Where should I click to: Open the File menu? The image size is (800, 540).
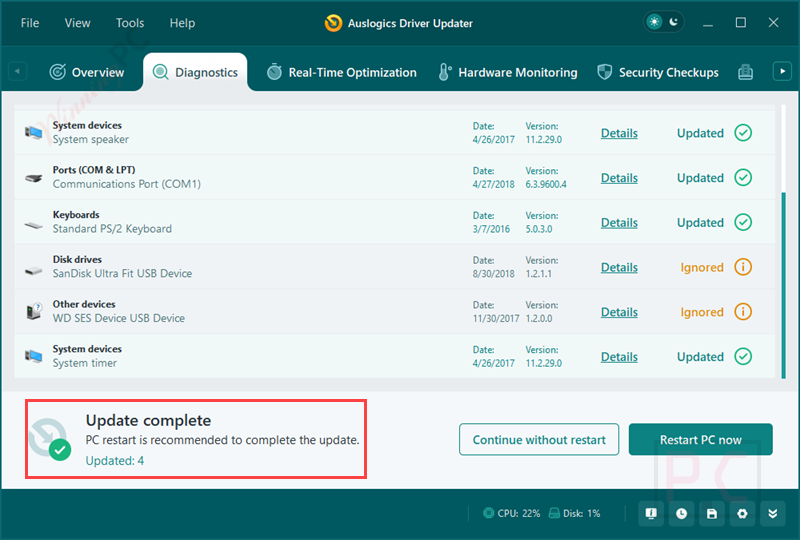(x=30, y=23)
